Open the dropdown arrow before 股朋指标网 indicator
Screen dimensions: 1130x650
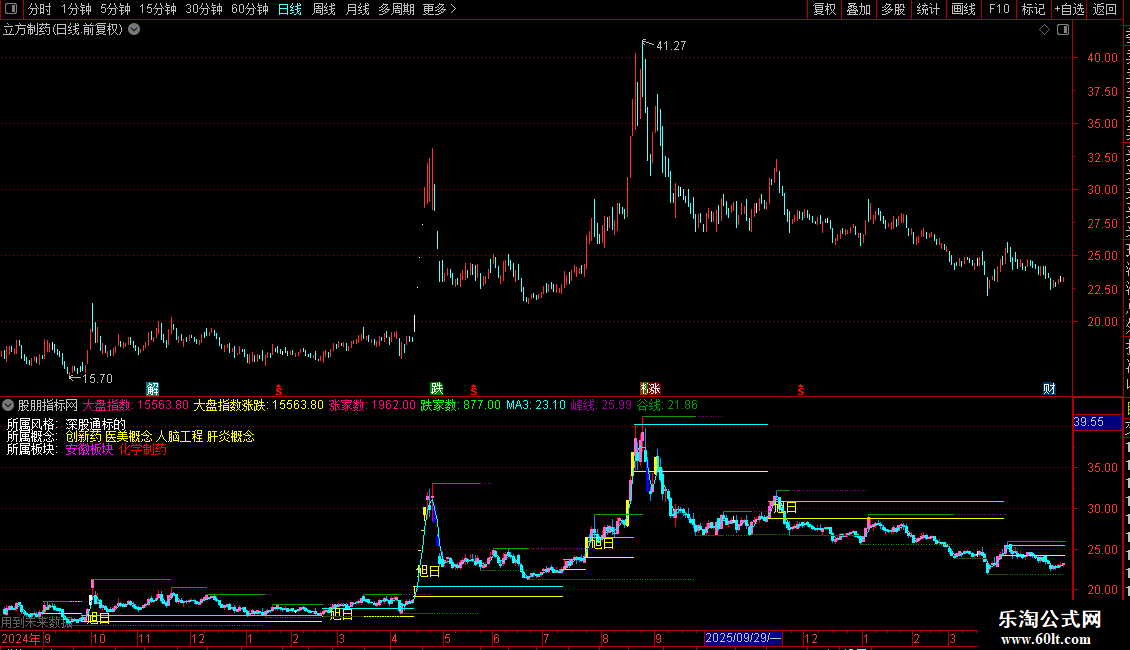(8, 405)
